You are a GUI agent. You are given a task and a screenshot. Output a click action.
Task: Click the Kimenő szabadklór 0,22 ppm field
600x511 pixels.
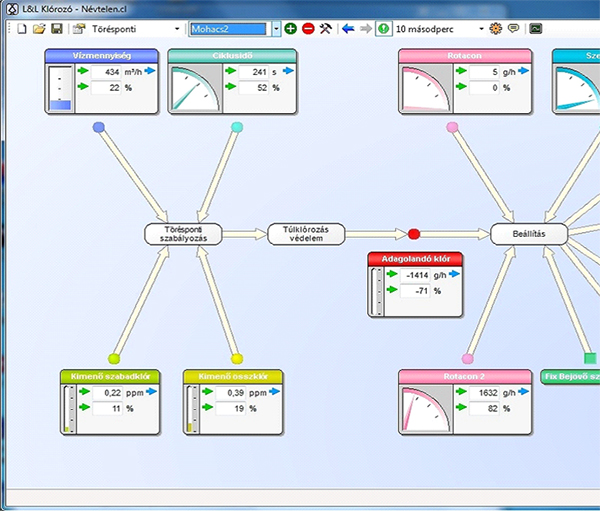tap(108, 392)
